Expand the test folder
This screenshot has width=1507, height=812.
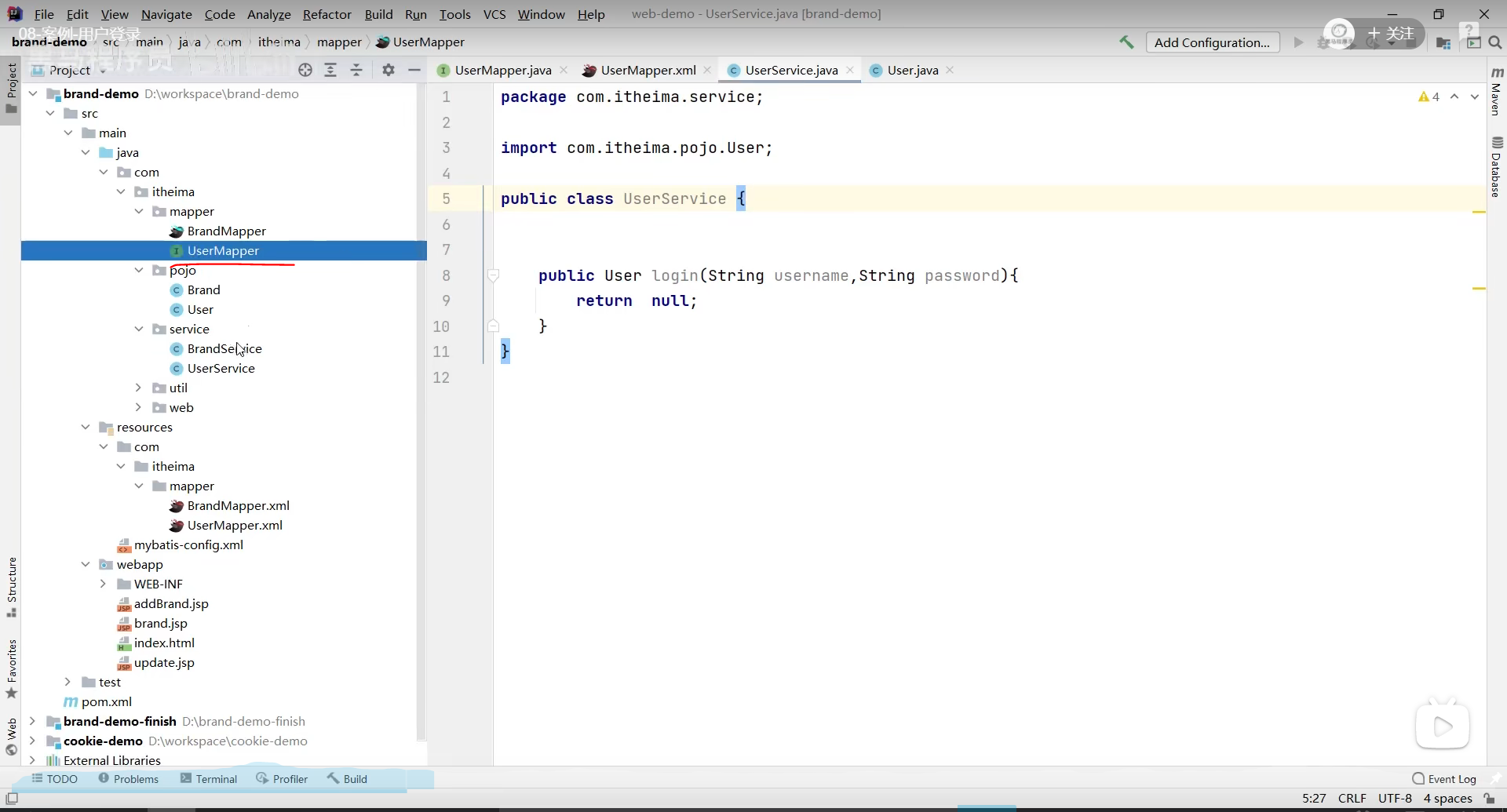[x=68, y=682]
